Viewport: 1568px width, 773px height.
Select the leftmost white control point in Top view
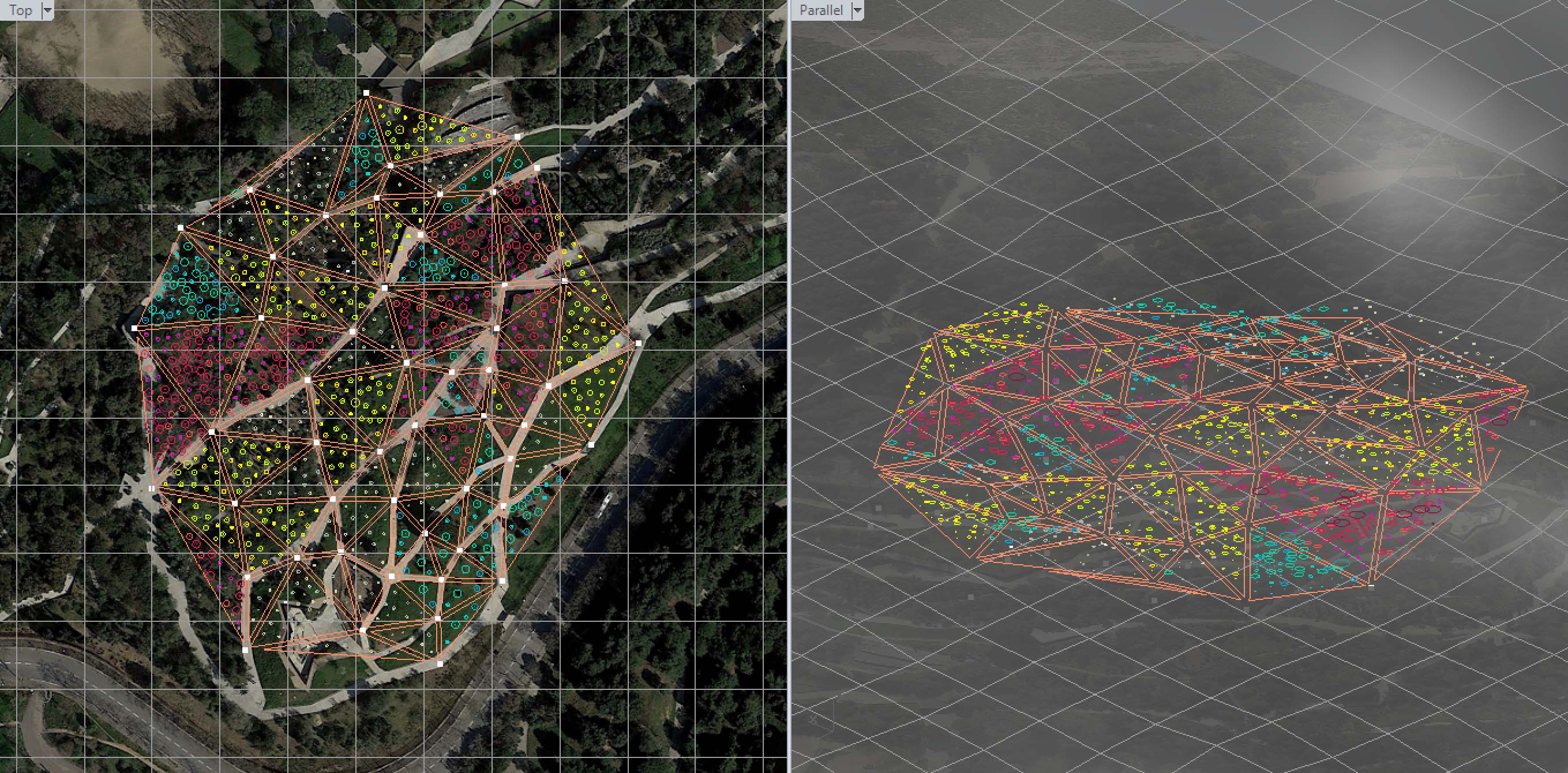click(x=134, y=328)
